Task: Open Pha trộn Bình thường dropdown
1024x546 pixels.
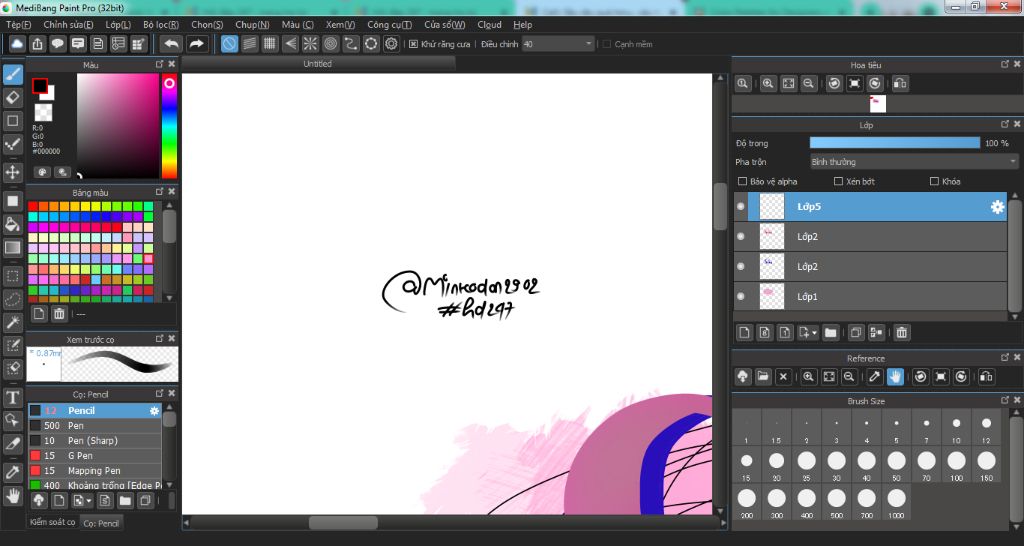Action: click(x=914, y=162)
